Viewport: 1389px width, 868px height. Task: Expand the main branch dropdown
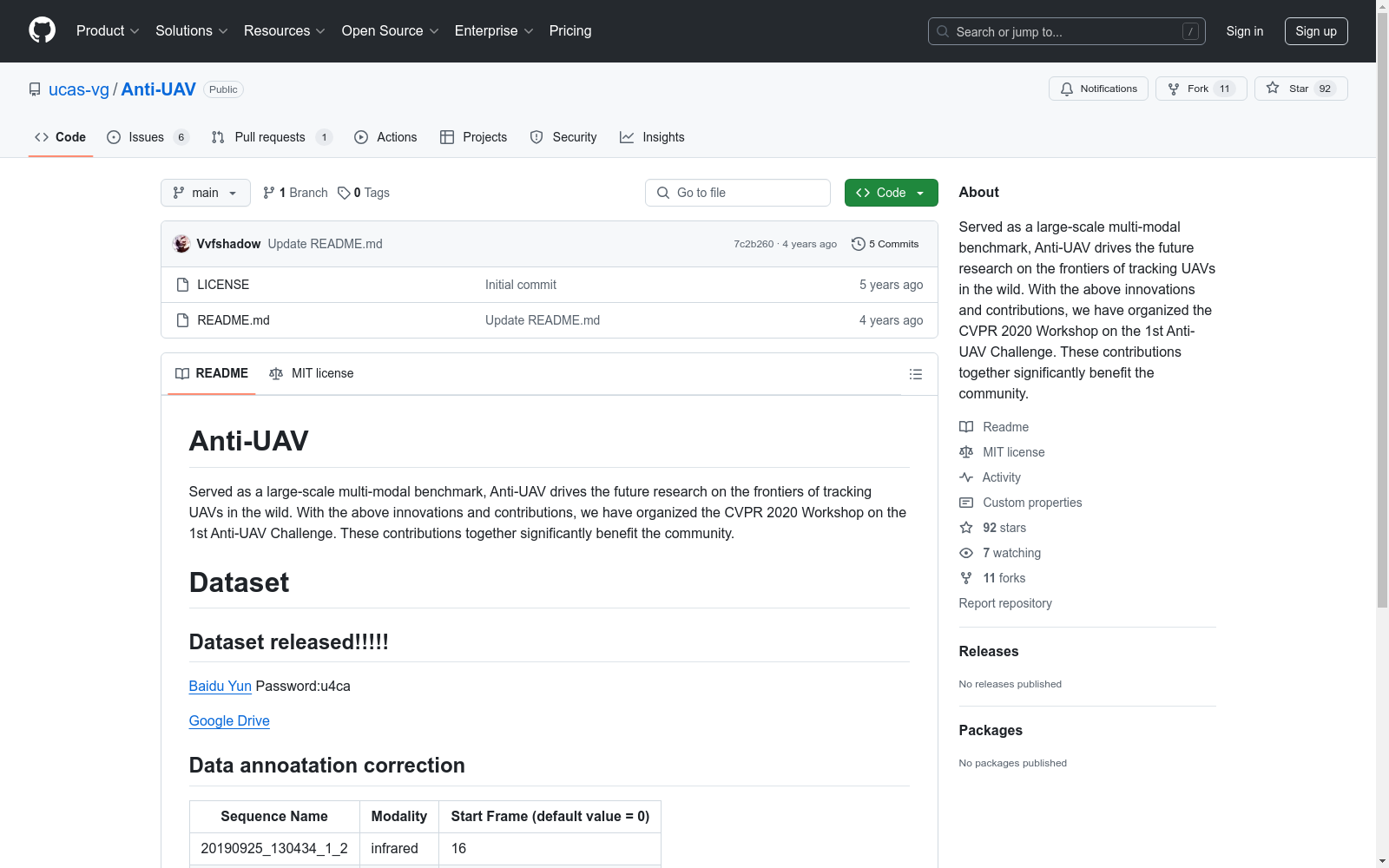click(206, 193)
